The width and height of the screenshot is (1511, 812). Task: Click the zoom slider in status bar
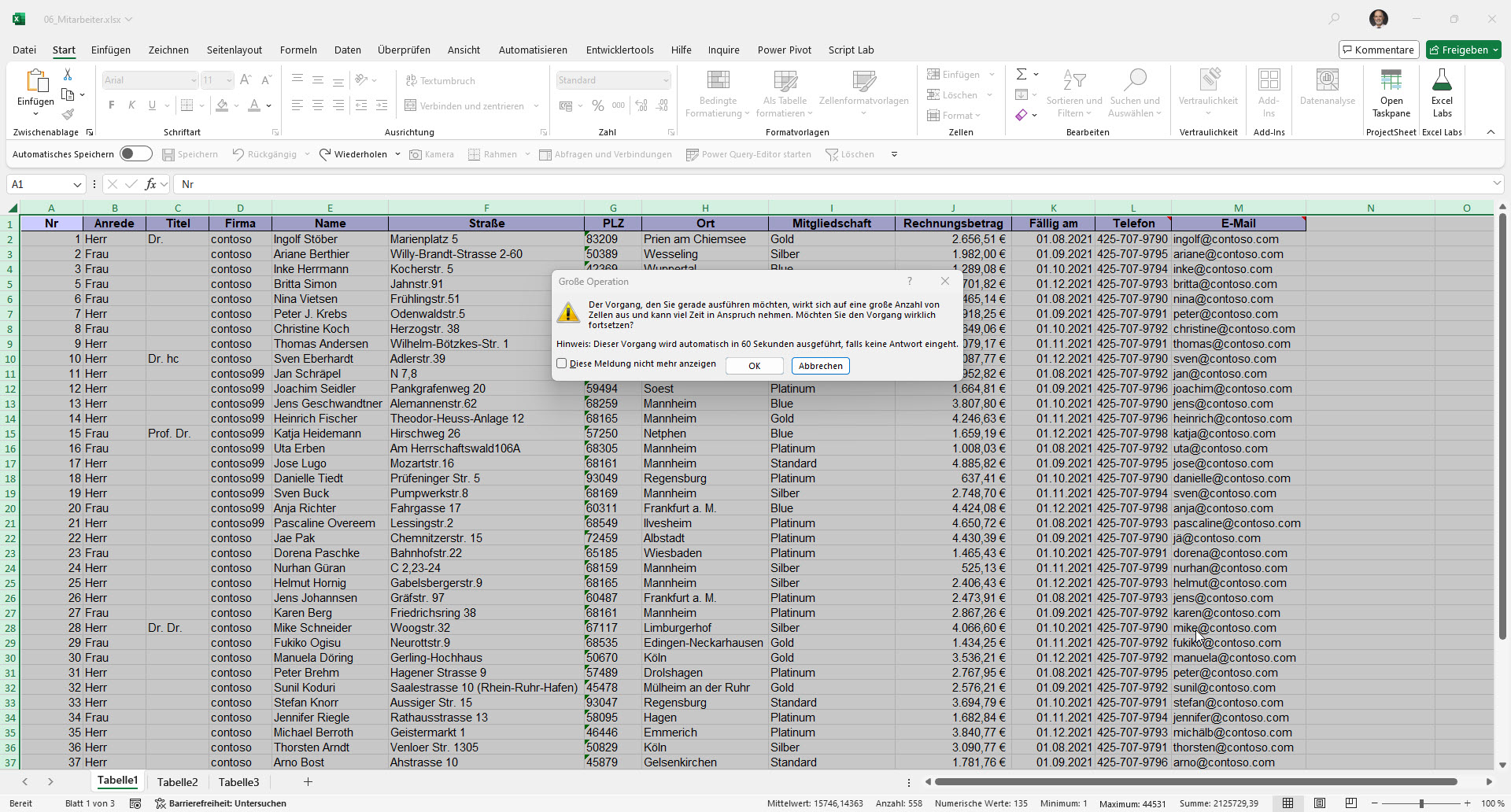click(1421, 803)
